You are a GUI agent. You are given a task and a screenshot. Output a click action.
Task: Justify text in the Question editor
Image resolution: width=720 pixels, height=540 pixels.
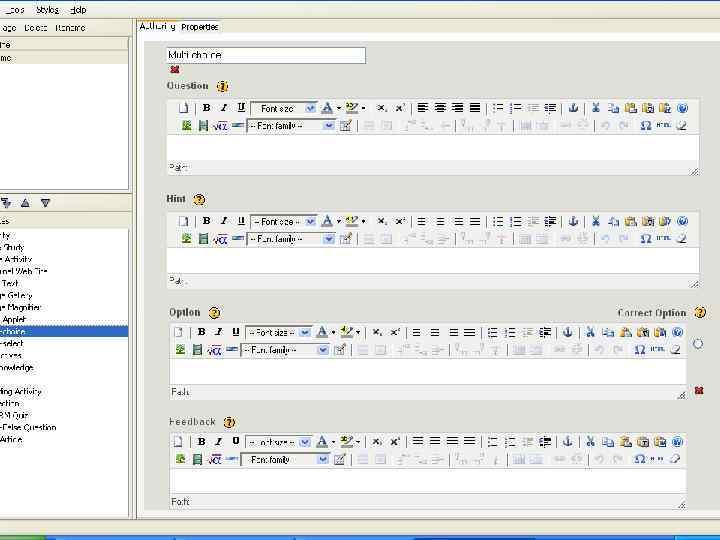(x=475, y=108)
